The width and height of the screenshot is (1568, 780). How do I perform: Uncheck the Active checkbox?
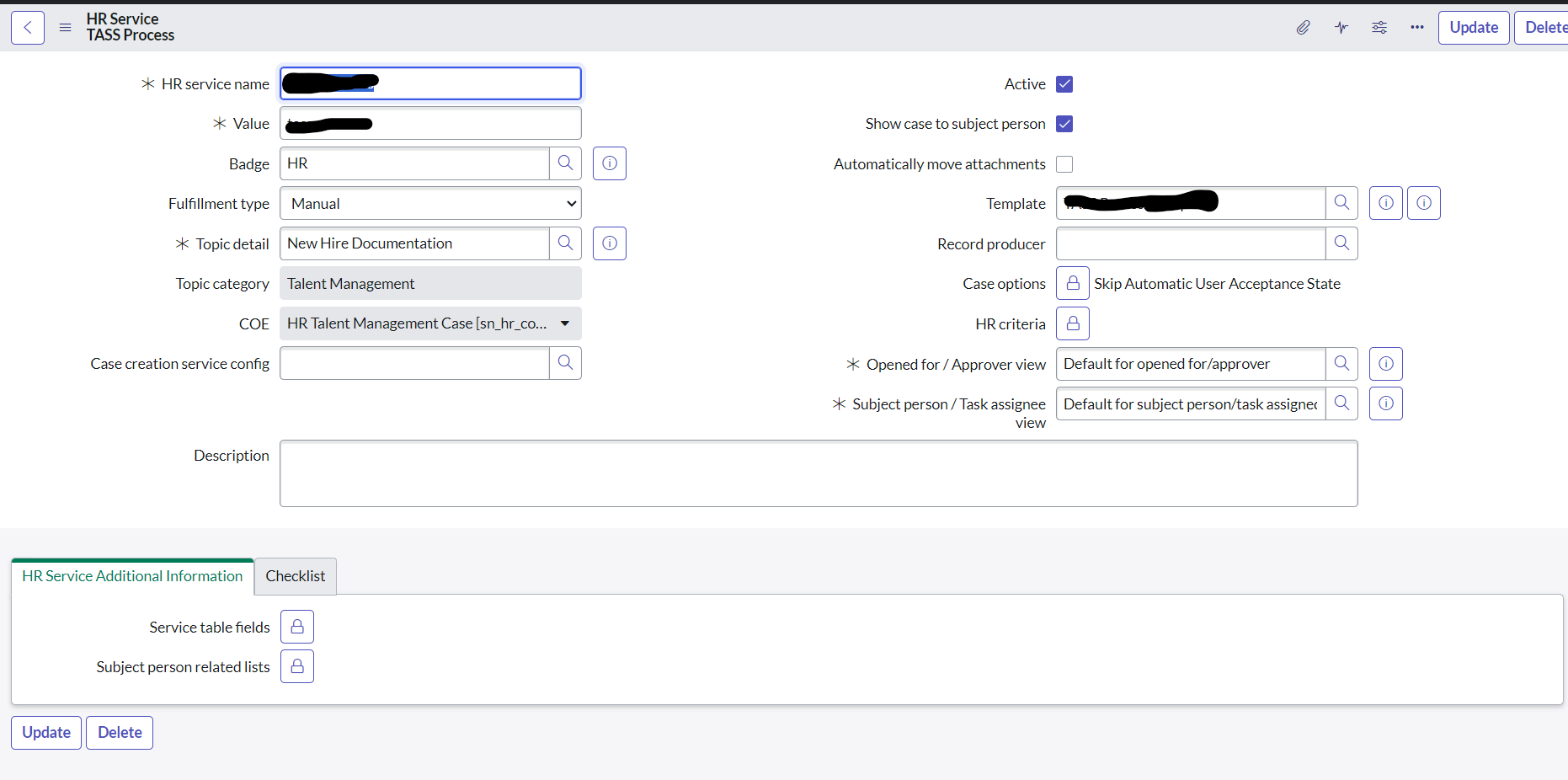[1064, 84]
